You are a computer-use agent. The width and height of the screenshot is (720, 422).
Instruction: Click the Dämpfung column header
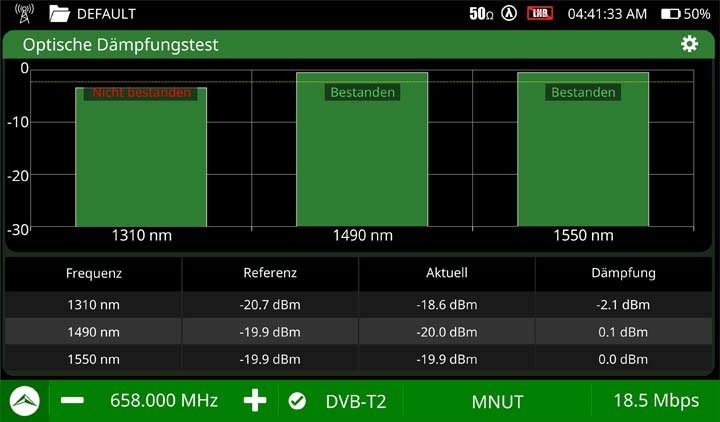[x=623, y=272]
